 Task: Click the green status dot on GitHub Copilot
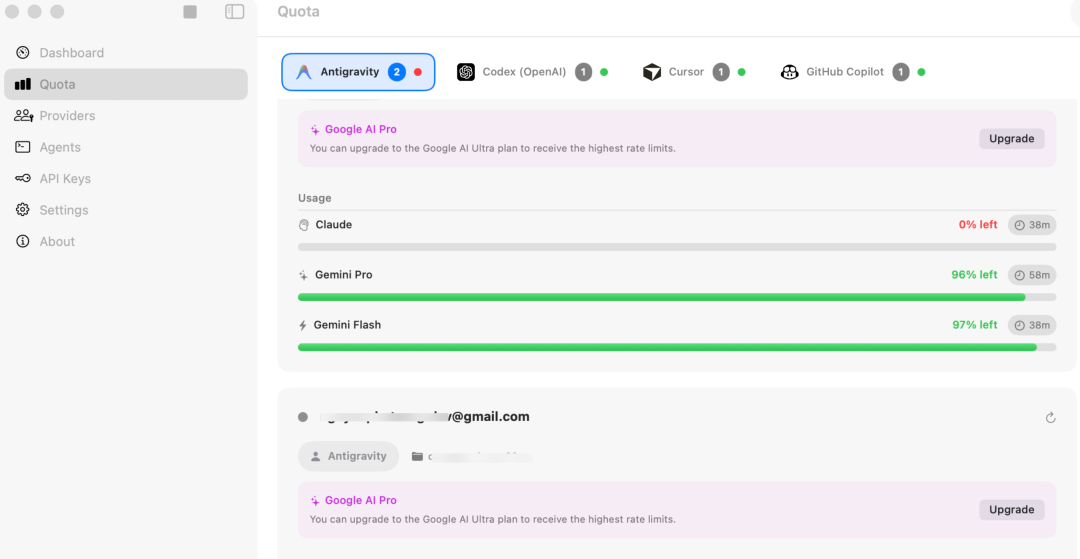(x=922, y=72)
